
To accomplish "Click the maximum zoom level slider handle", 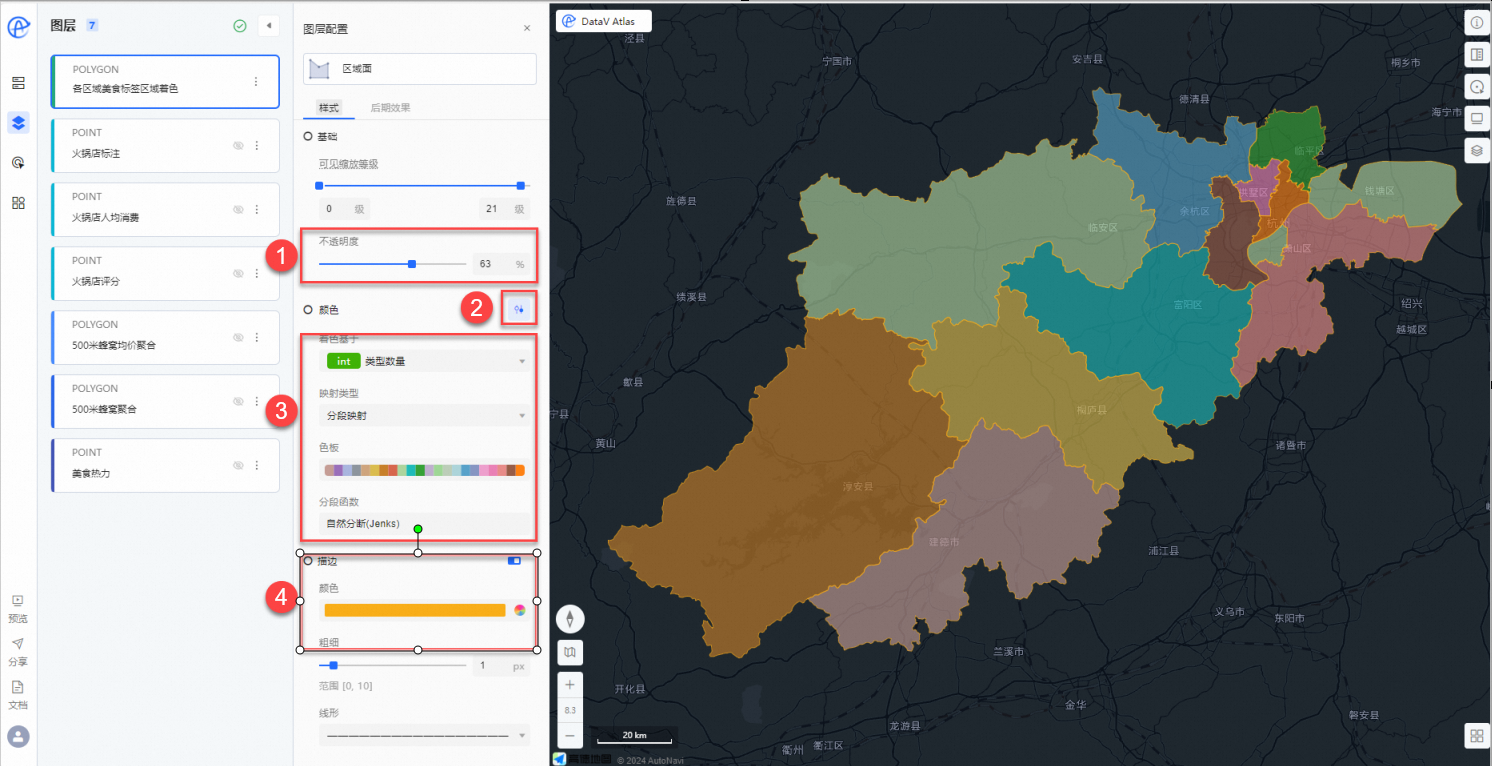I will click(521, 185).
